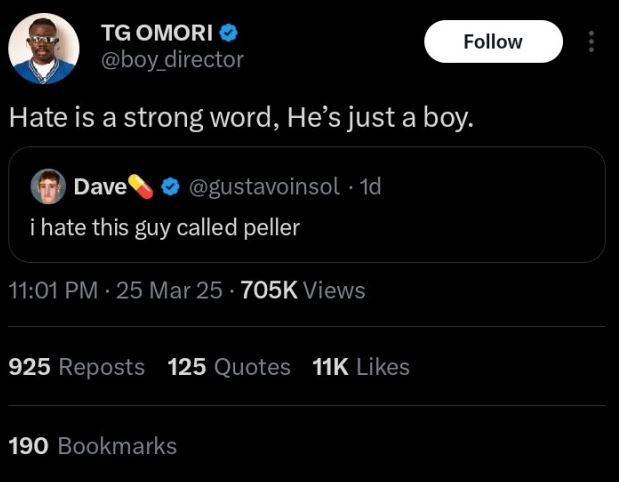Screen dimensions: 619x482
Task: Click the 11:01 PM timestamp
Action: coord(53,291)
